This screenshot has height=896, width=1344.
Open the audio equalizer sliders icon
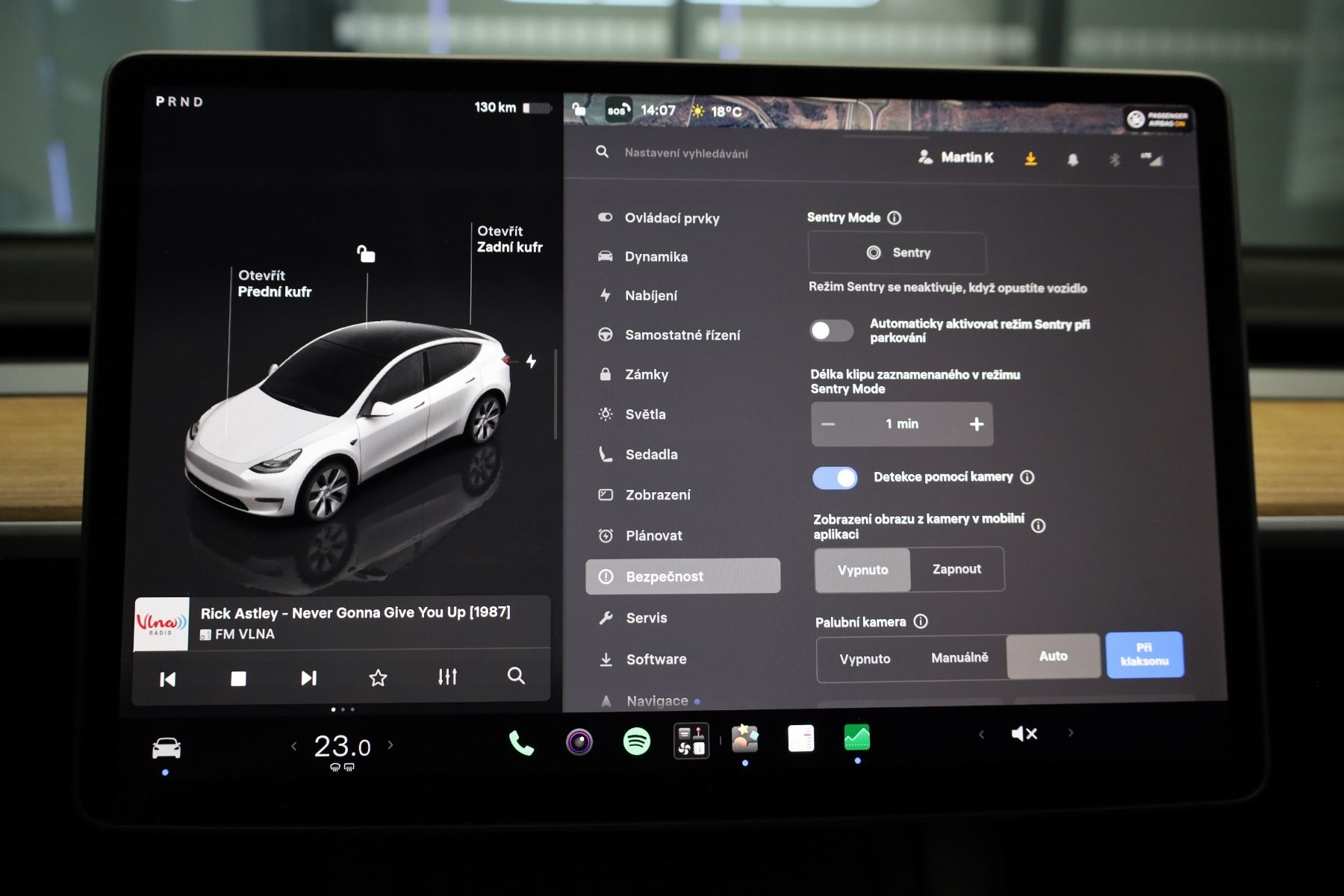point(447,677)
